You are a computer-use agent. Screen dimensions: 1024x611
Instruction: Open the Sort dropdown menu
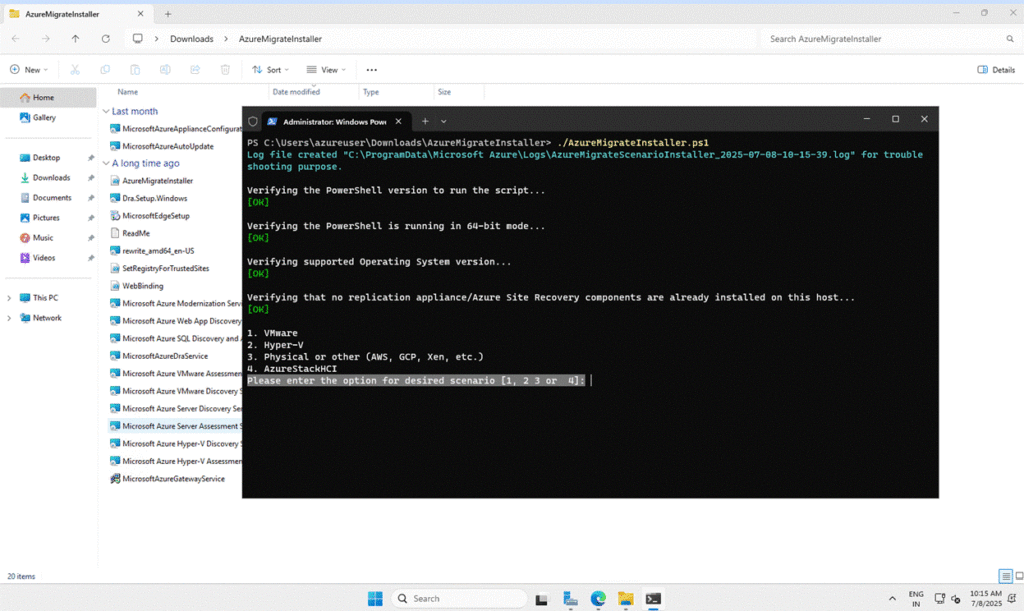(270, 70)
